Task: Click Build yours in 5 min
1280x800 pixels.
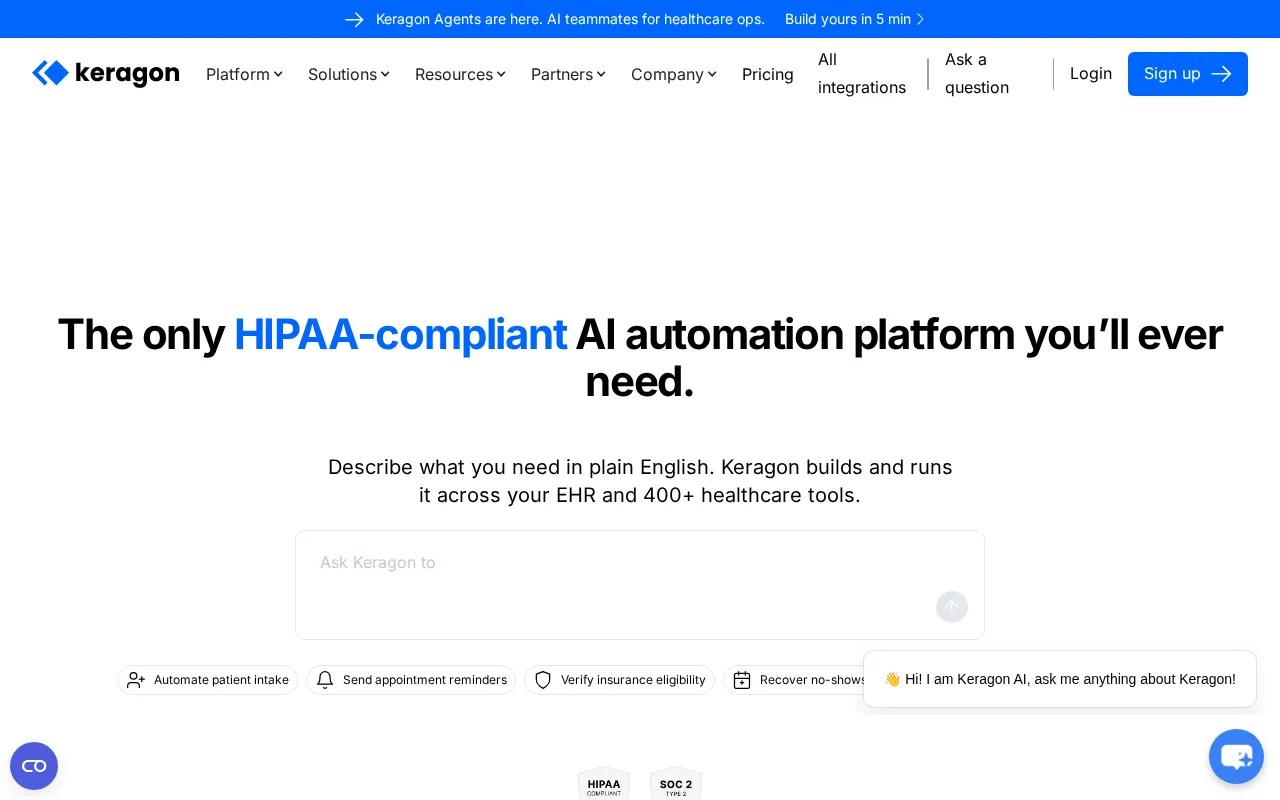Action: coord(848,19)
